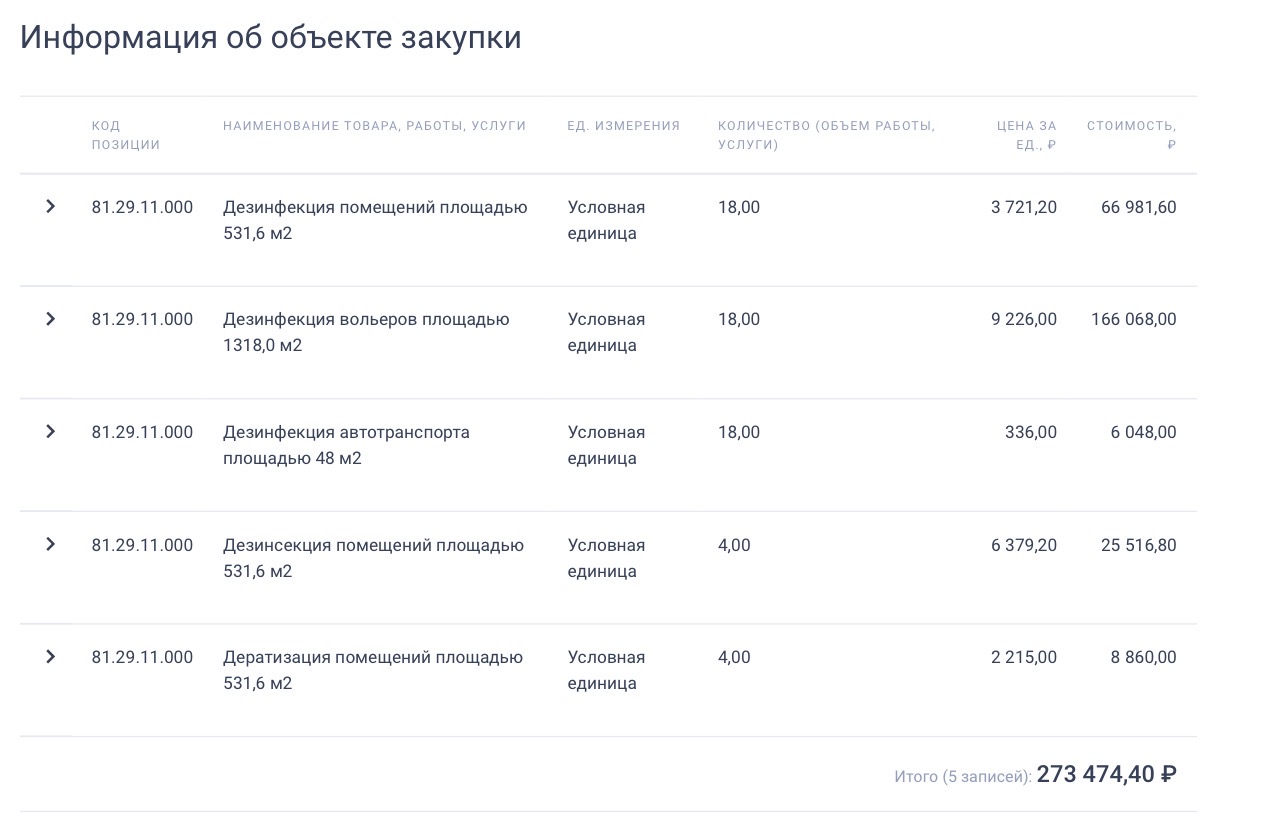Click 'Дератизация помещений площадью 531,6 м2' name

373,670
